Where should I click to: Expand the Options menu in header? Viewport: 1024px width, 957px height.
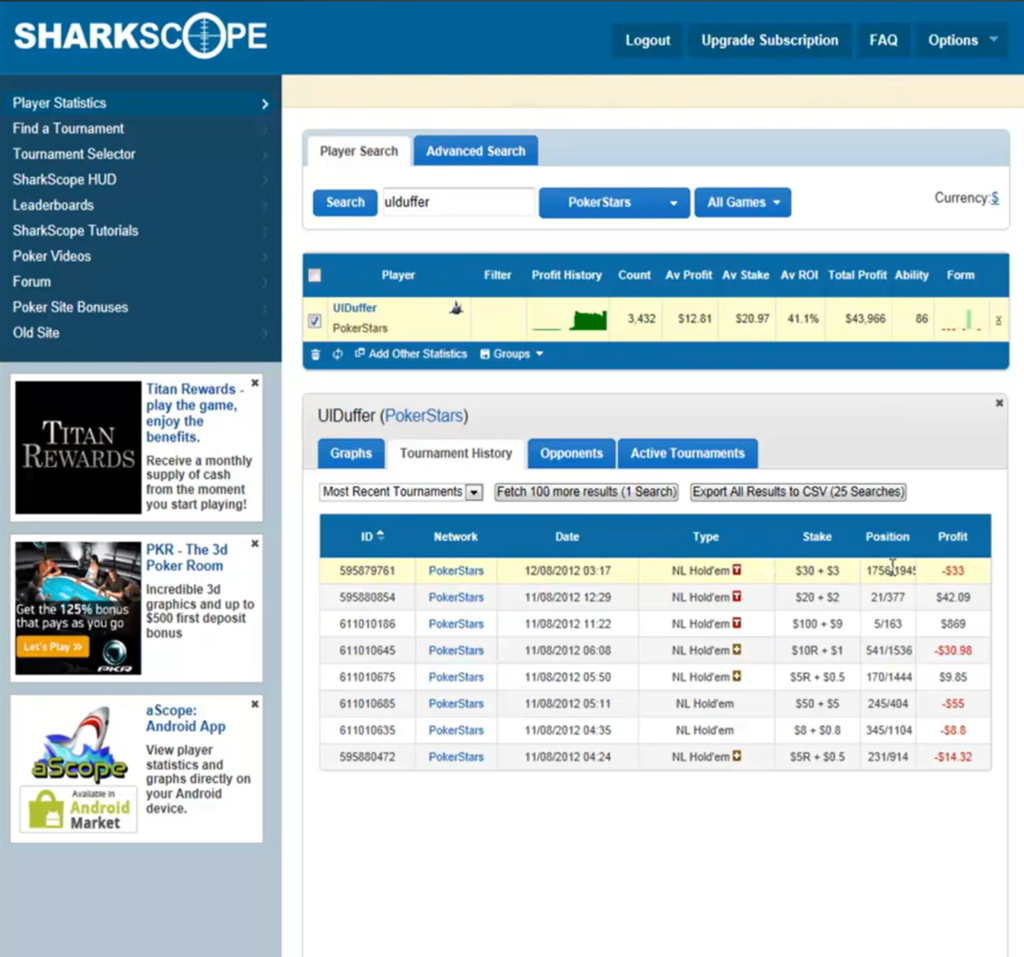pos(963,41)
